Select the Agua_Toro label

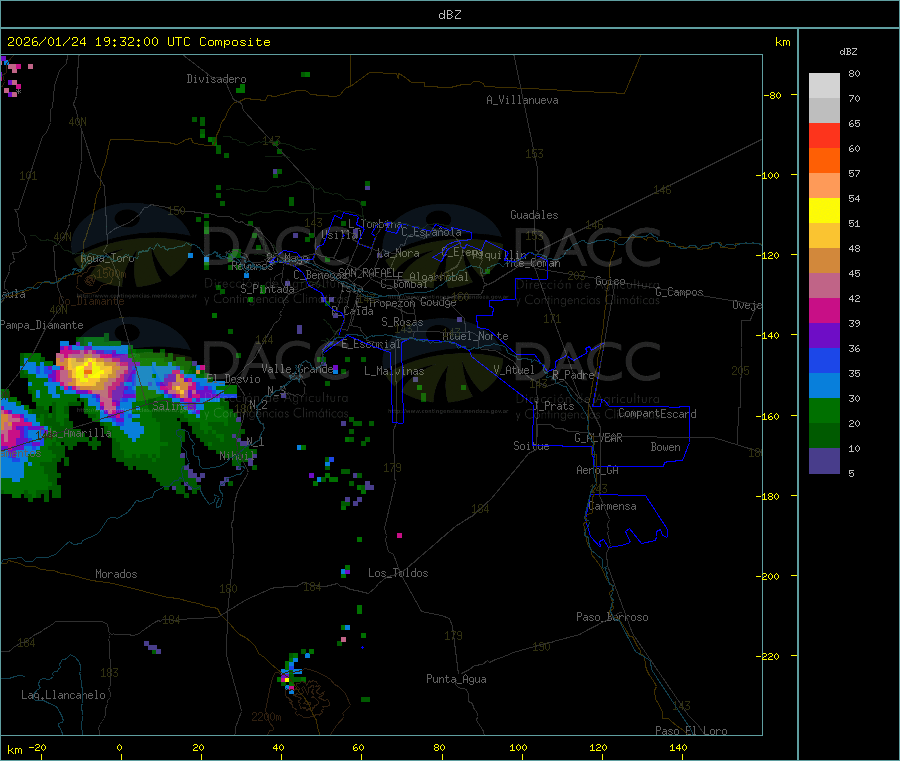(107, 258)
